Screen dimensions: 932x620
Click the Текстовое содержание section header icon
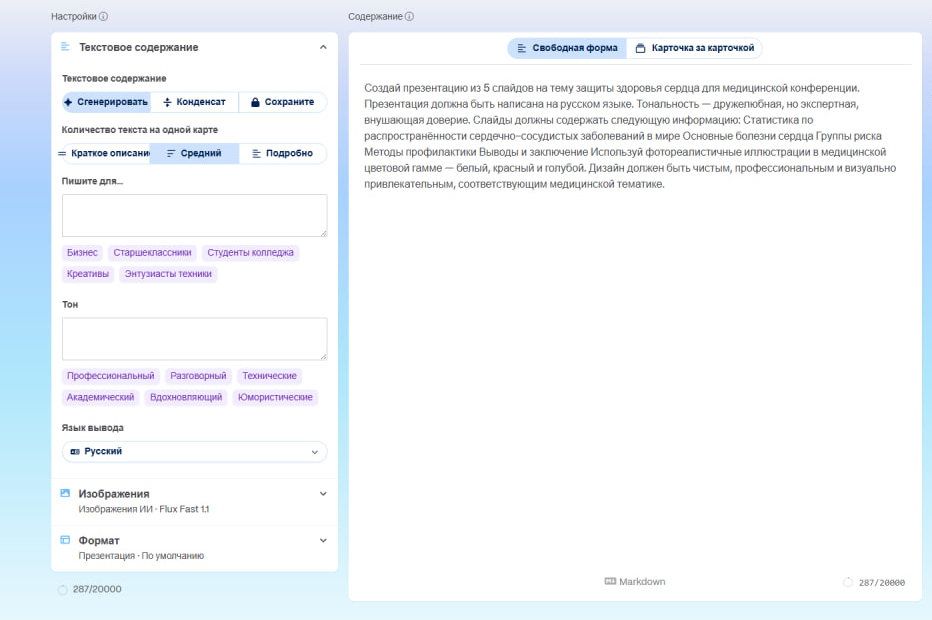65,47
